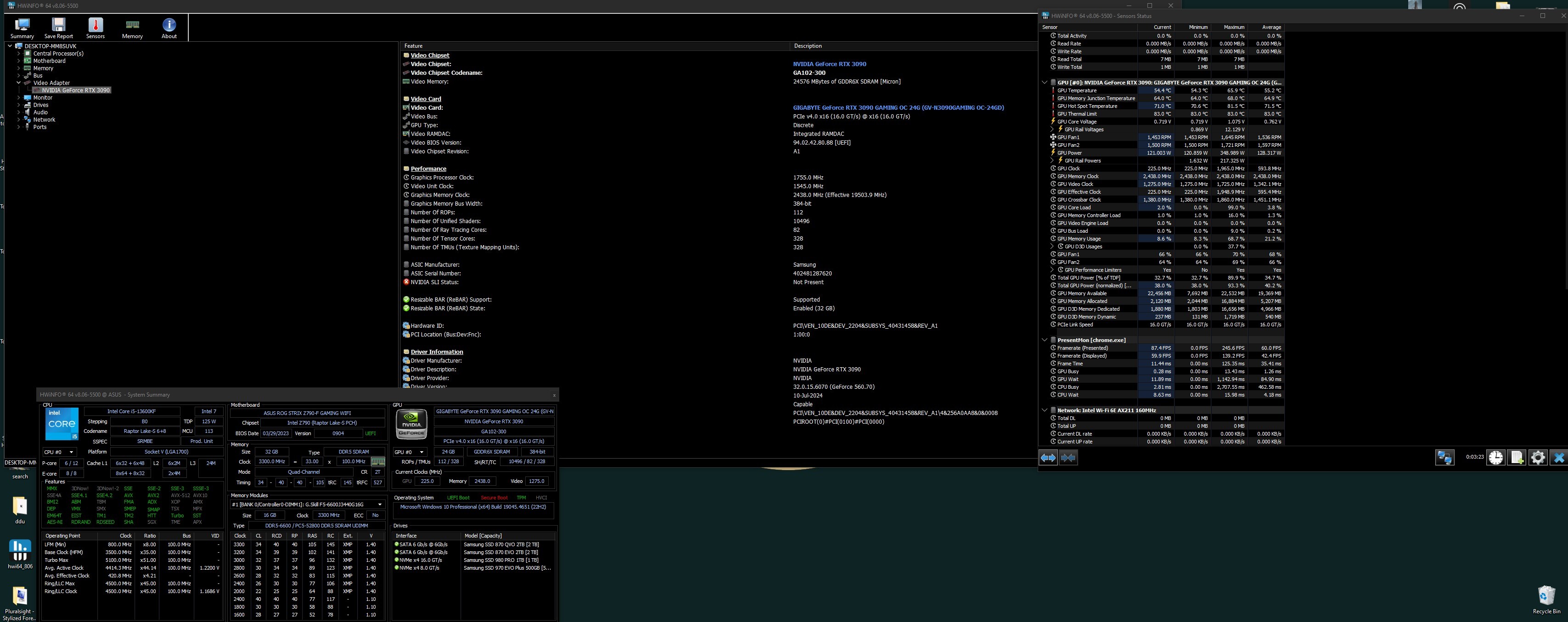Click the remote network computers icon
This screenshot has width=1568, height=622.
[x=1444, y=458]
